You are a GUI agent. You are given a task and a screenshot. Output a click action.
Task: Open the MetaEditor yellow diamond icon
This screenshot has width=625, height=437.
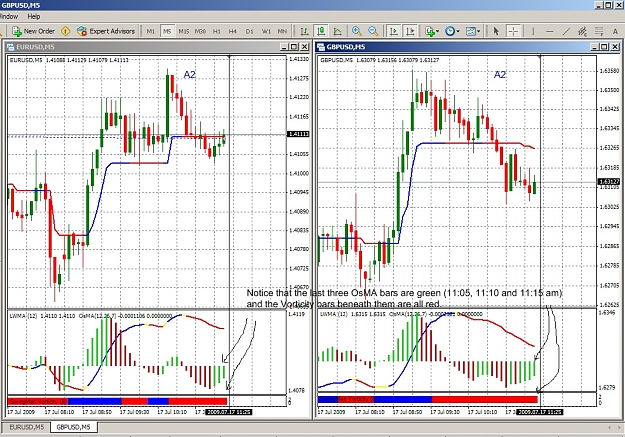[66, 31]
